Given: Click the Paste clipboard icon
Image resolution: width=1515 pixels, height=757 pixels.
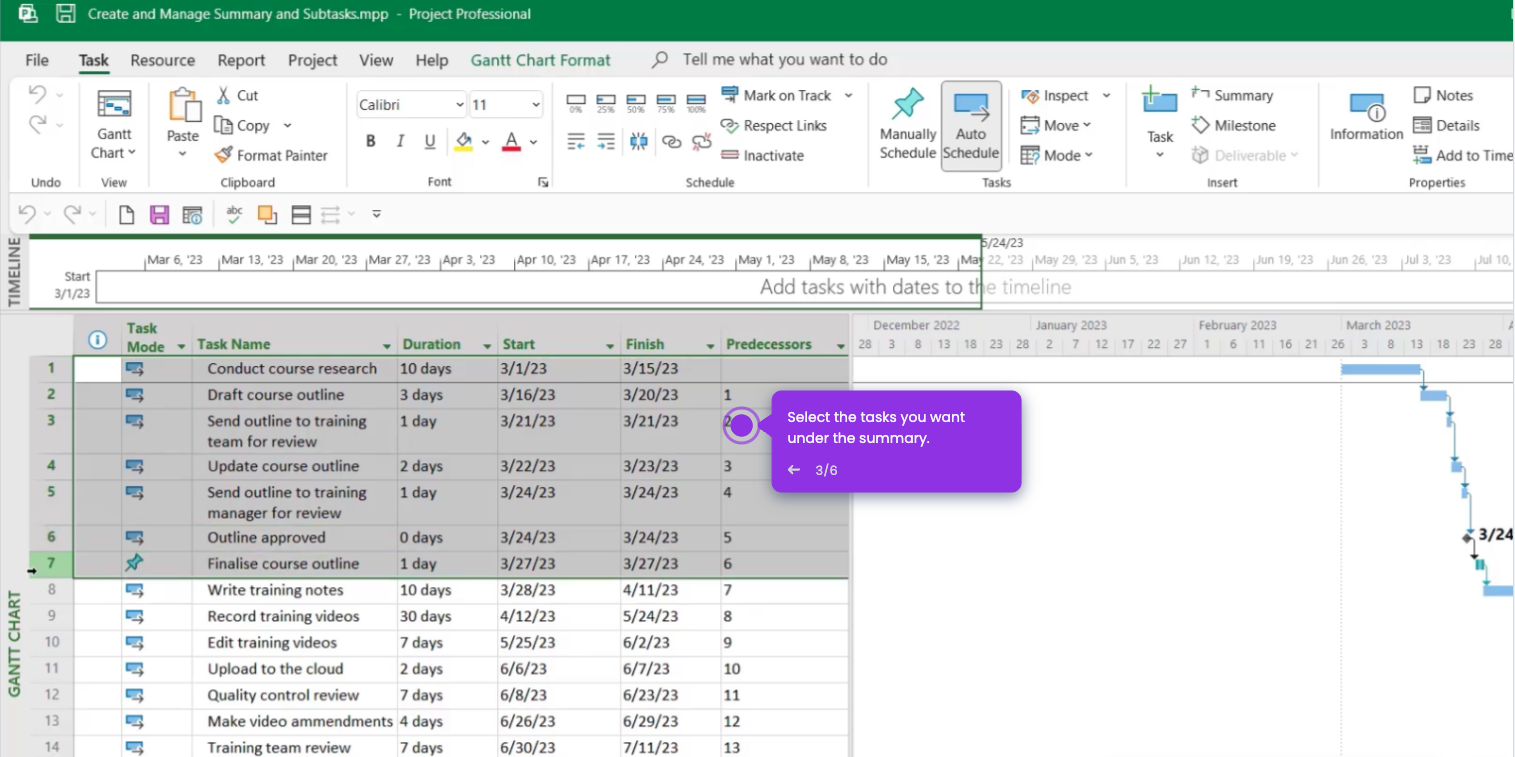Looking at the screenshot, I should (x=183, y=106).
